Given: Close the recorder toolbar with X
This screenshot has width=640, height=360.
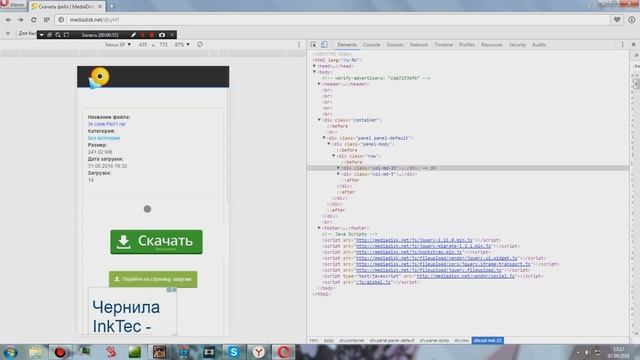Looking at the screenshot, I should point(172,35).
